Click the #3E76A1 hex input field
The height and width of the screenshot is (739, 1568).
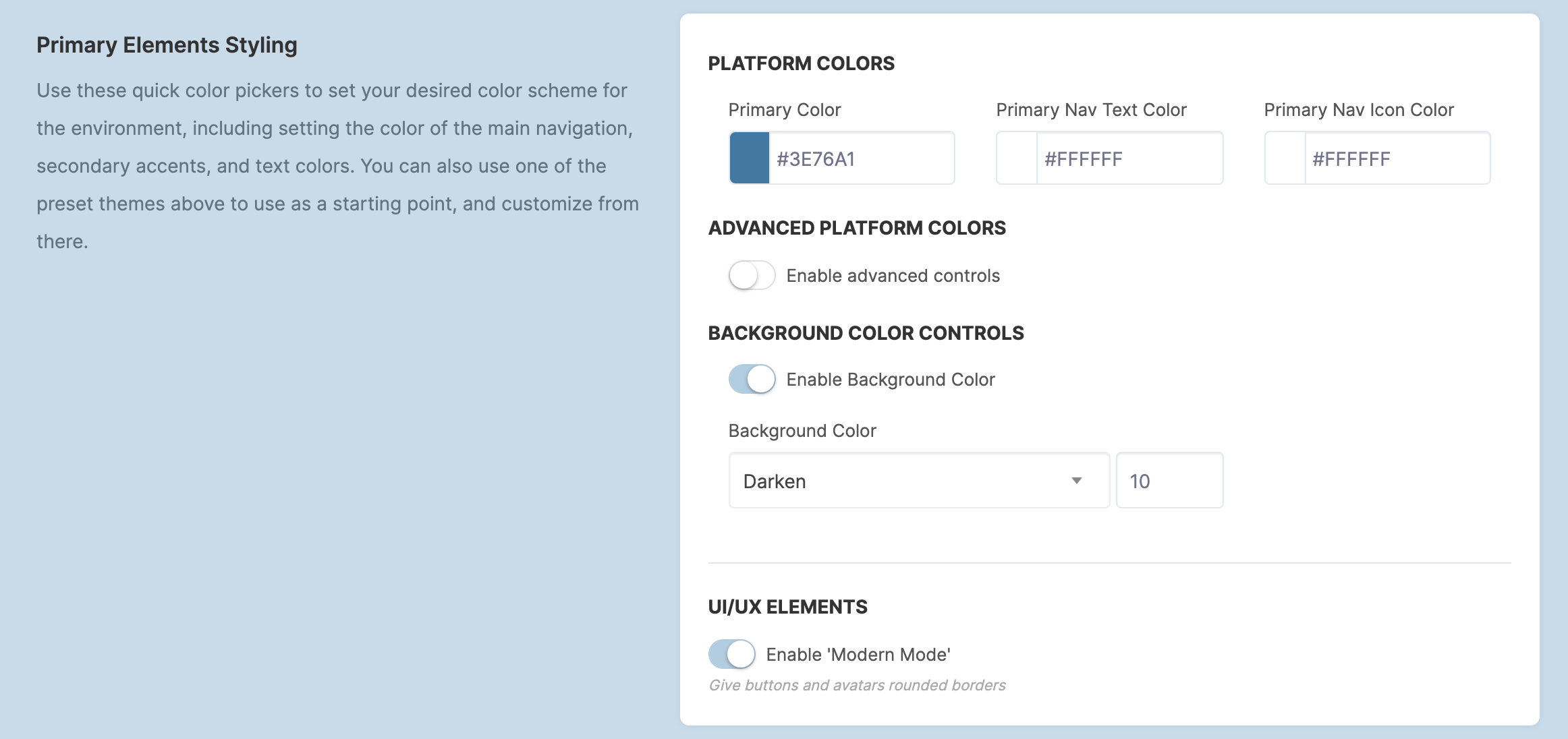[862, 158]
